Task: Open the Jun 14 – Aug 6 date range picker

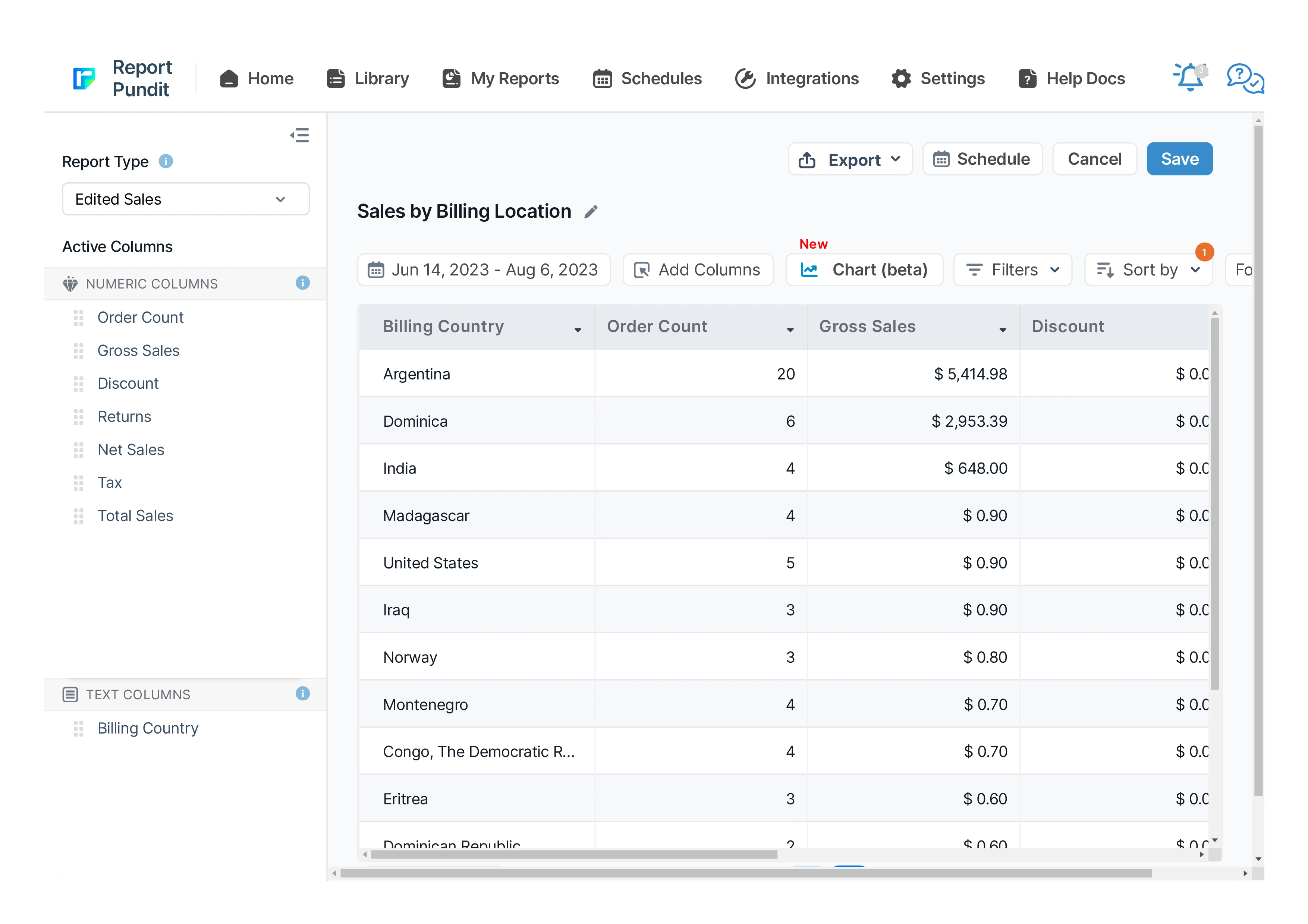Action: [484, 270]
